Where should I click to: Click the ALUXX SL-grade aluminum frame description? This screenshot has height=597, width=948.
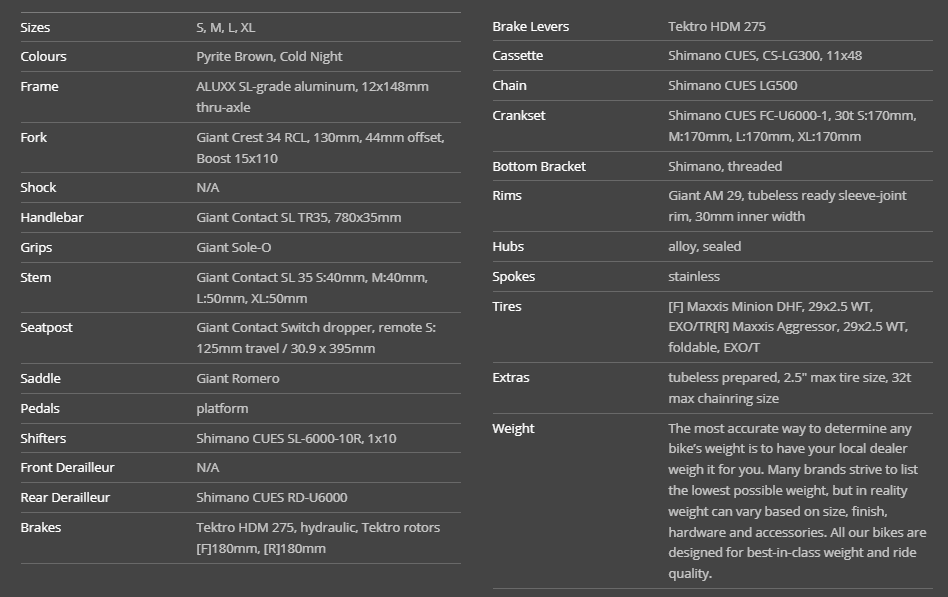click(312, 97)
